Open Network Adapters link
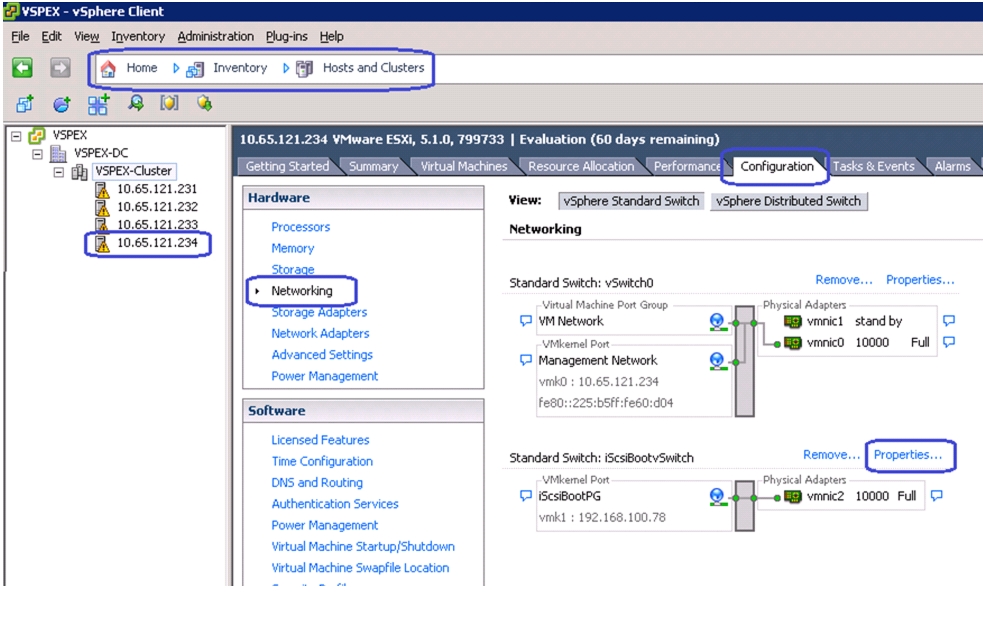 click(320, 334)
